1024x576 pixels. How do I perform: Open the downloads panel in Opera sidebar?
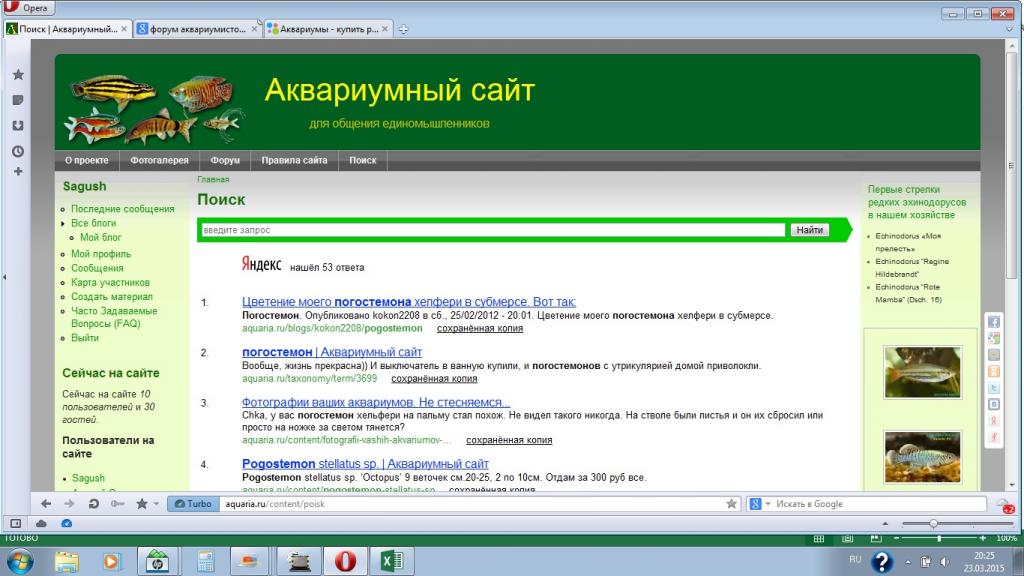(x=18, y=125)
